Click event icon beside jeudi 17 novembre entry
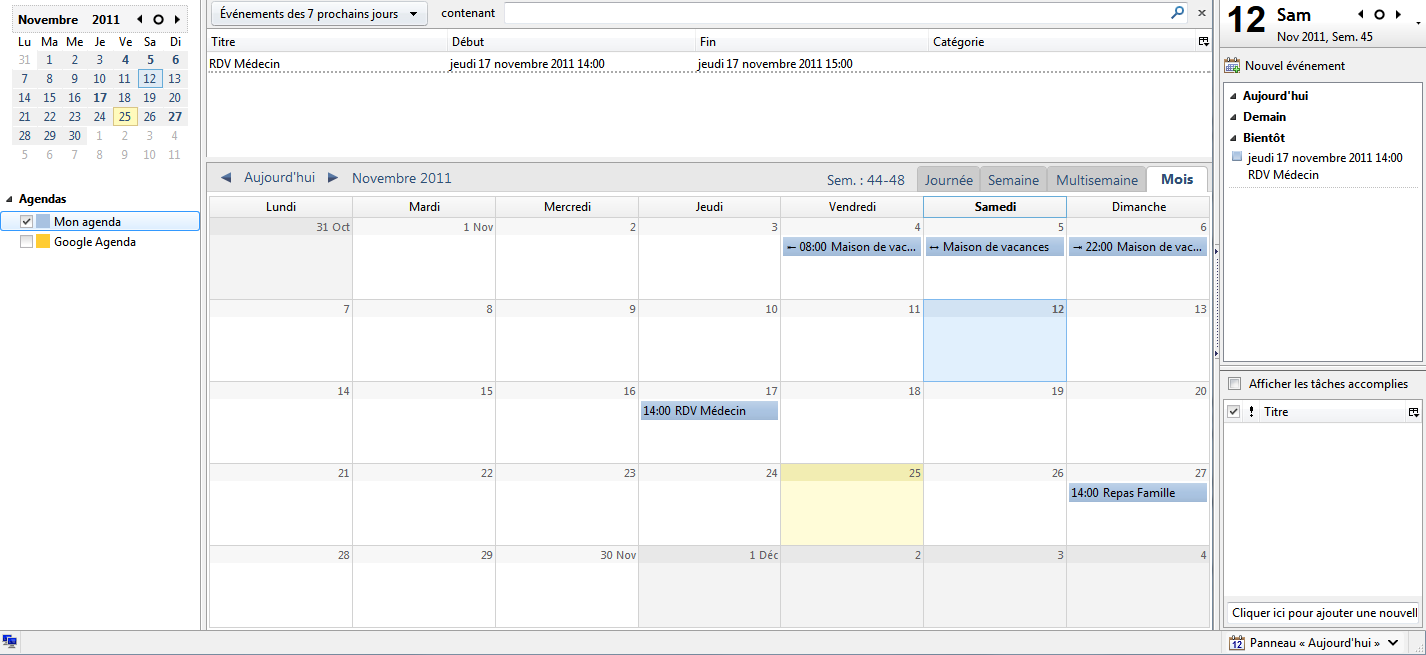 point(1237,157)
